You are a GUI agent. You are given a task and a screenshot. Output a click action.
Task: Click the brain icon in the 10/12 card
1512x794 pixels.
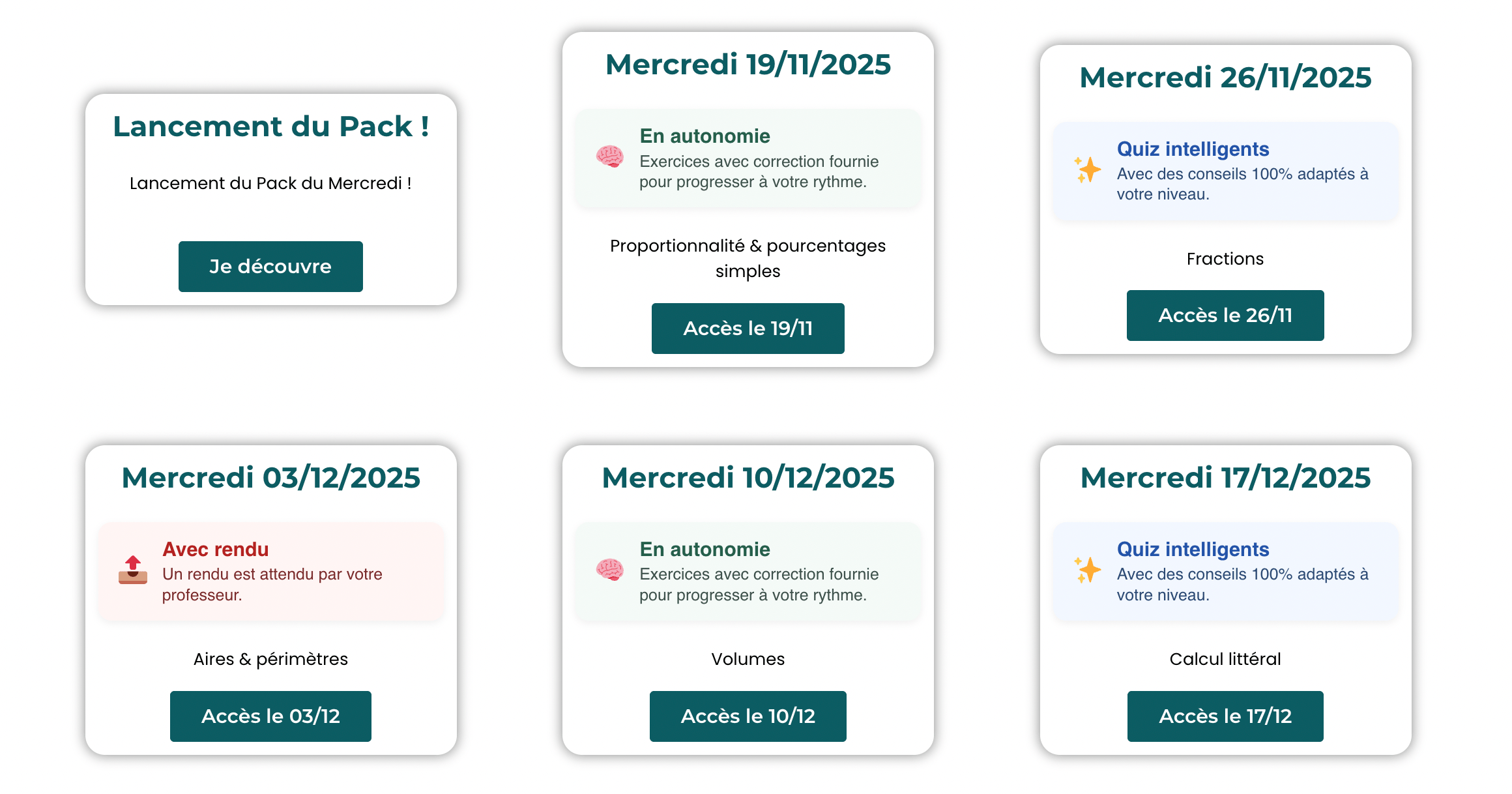[610, 570]
